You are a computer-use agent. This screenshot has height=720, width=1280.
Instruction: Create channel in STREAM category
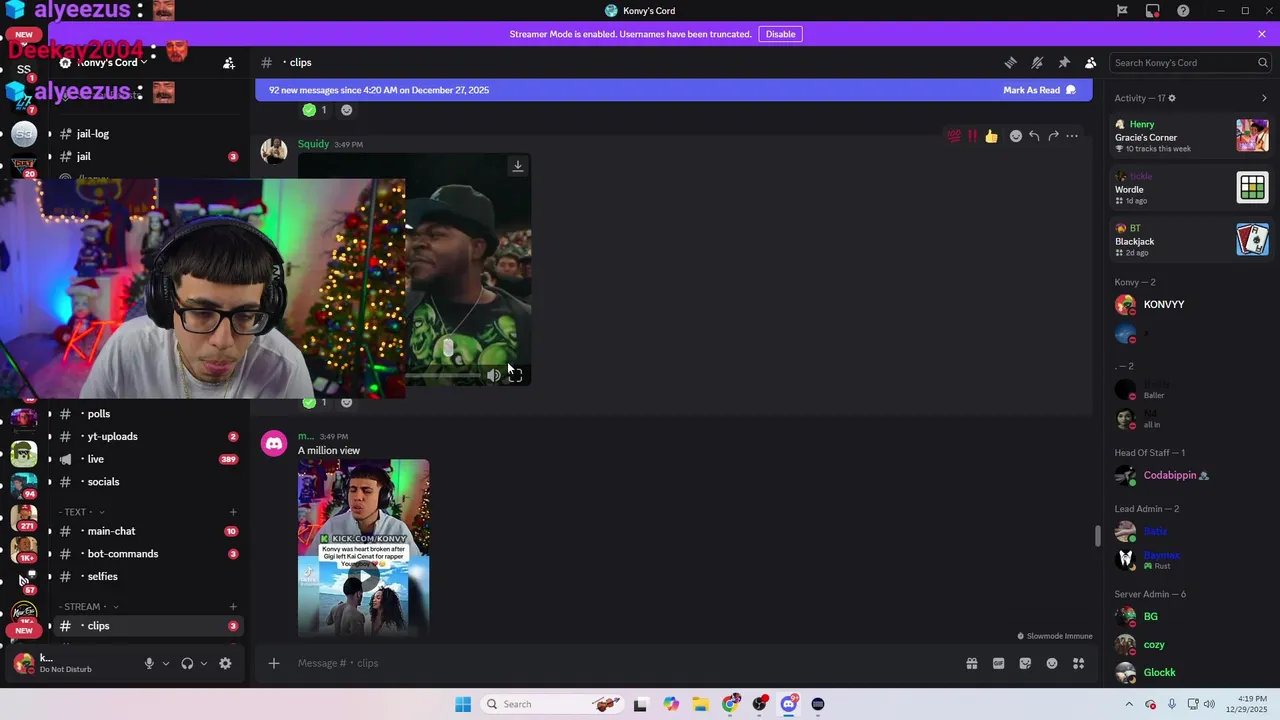point(233,607)
